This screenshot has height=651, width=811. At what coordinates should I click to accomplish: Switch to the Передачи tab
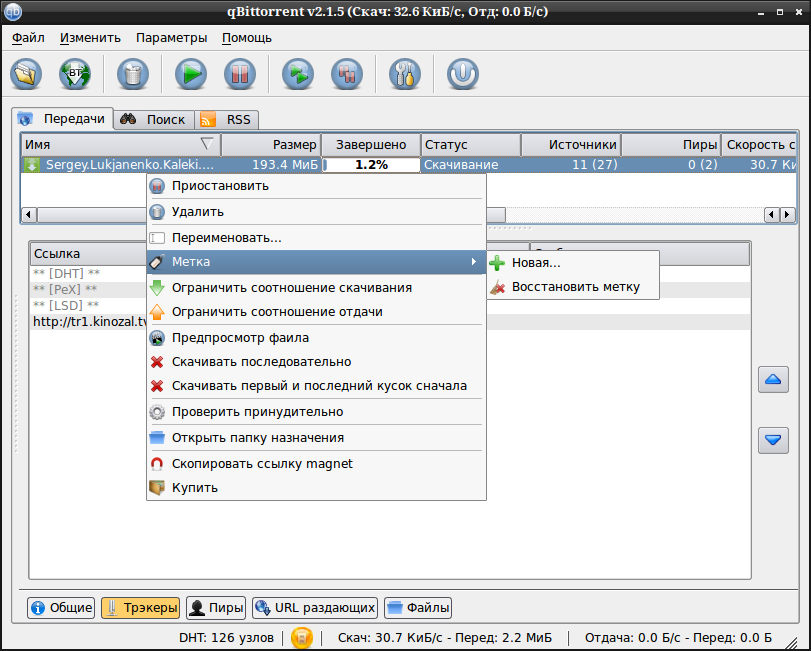coord(62,119)
